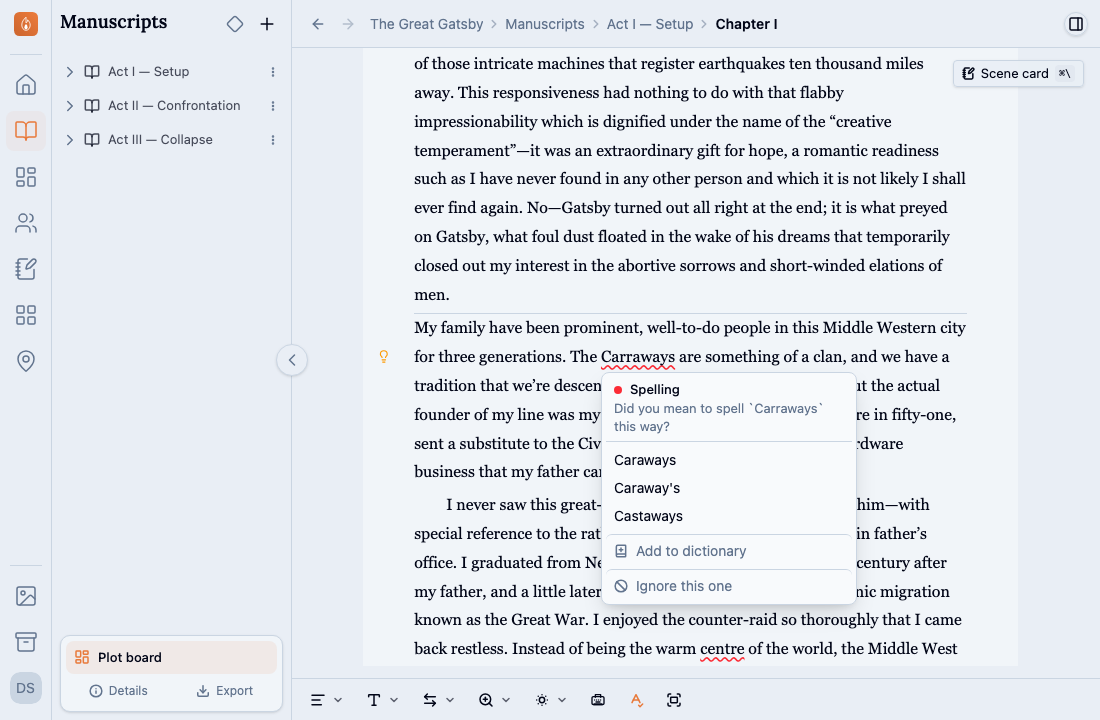Open the archive box sidebar icon
This screenshot has height=720, width=1100.
point(26,641)
